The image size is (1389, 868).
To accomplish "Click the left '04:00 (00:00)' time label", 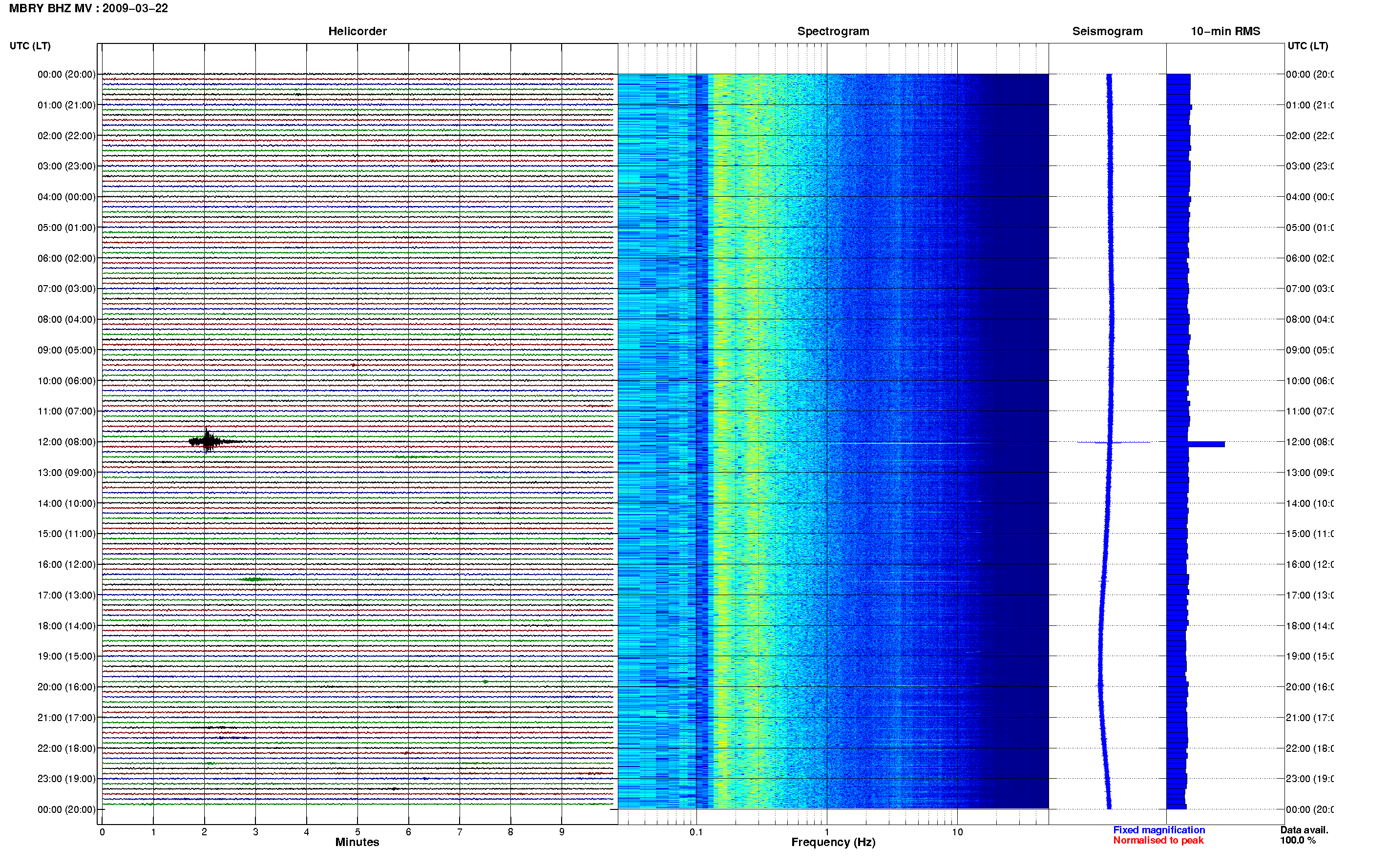I will click(66, 197).
